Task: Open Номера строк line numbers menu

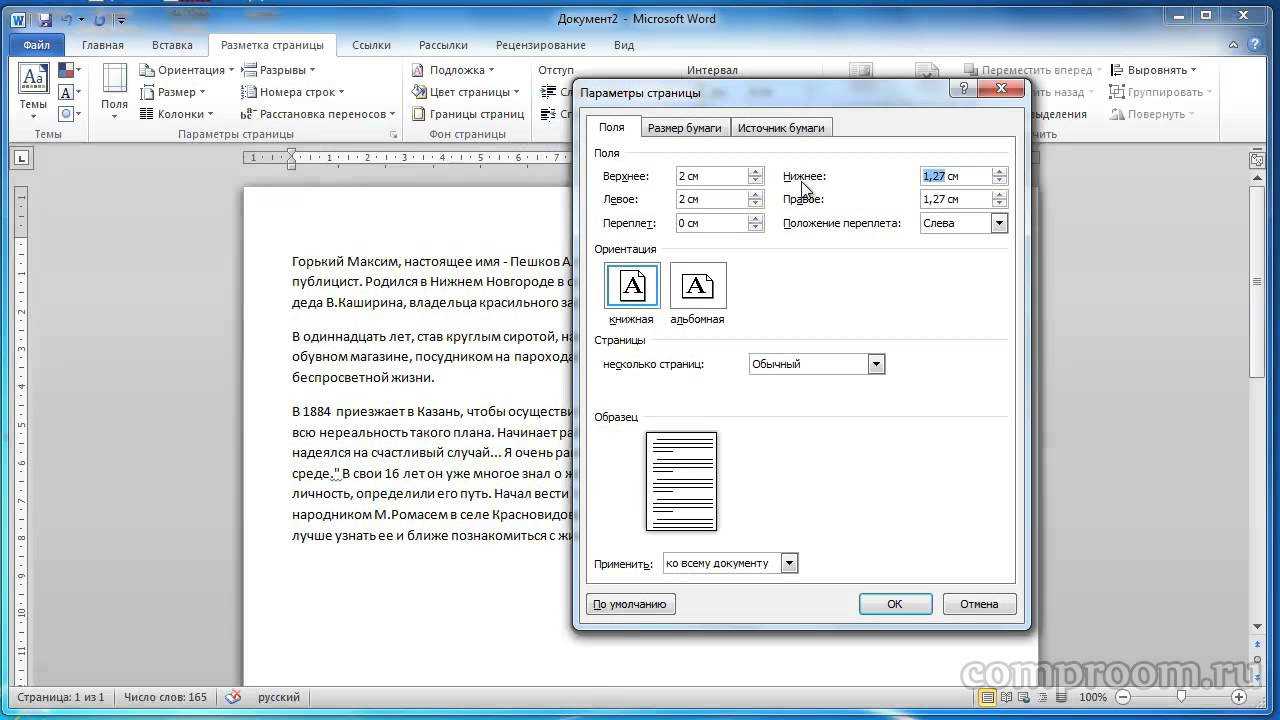Action: [x=293, y=92]
